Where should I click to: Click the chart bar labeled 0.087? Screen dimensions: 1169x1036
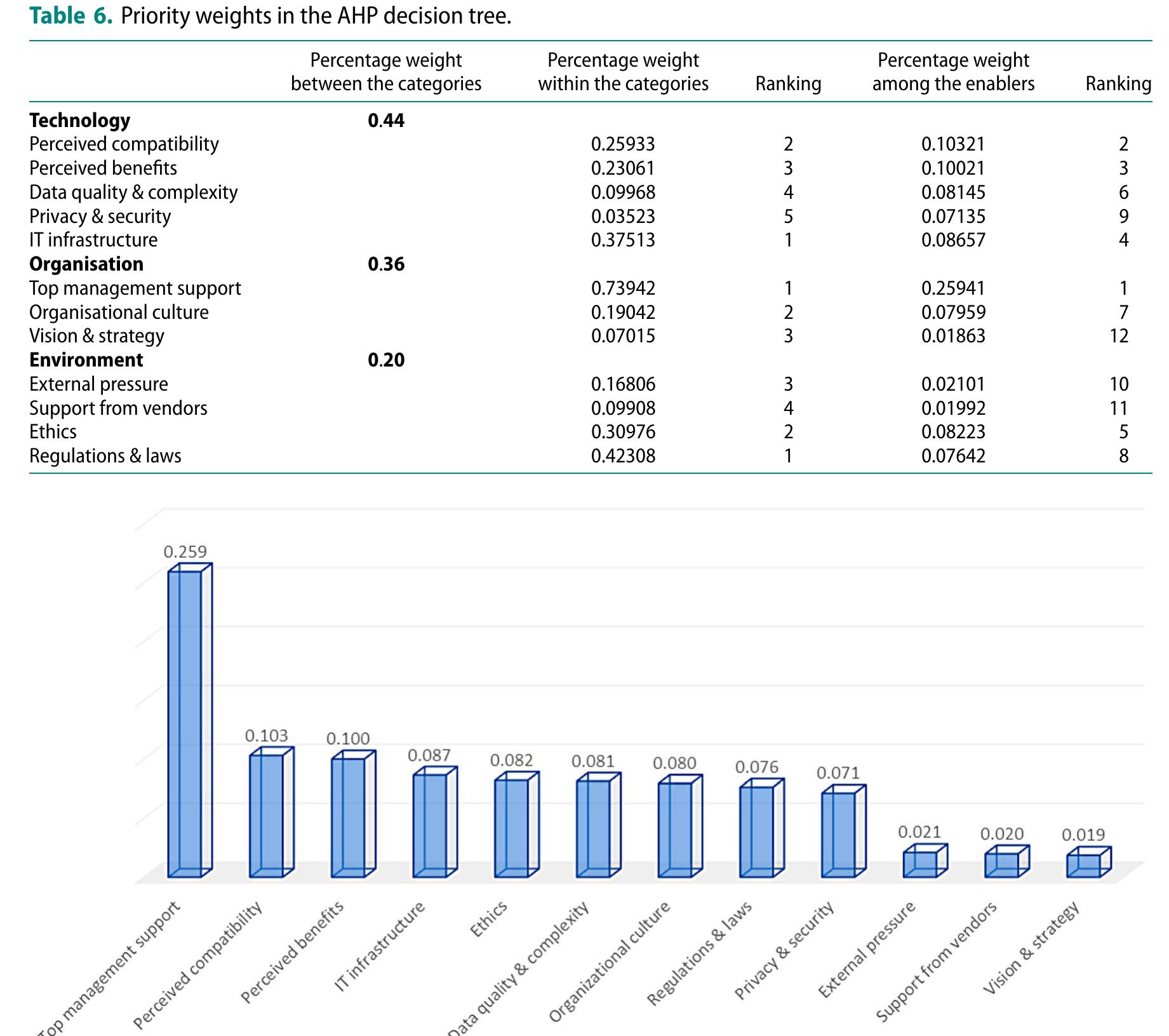pos(435,823)
